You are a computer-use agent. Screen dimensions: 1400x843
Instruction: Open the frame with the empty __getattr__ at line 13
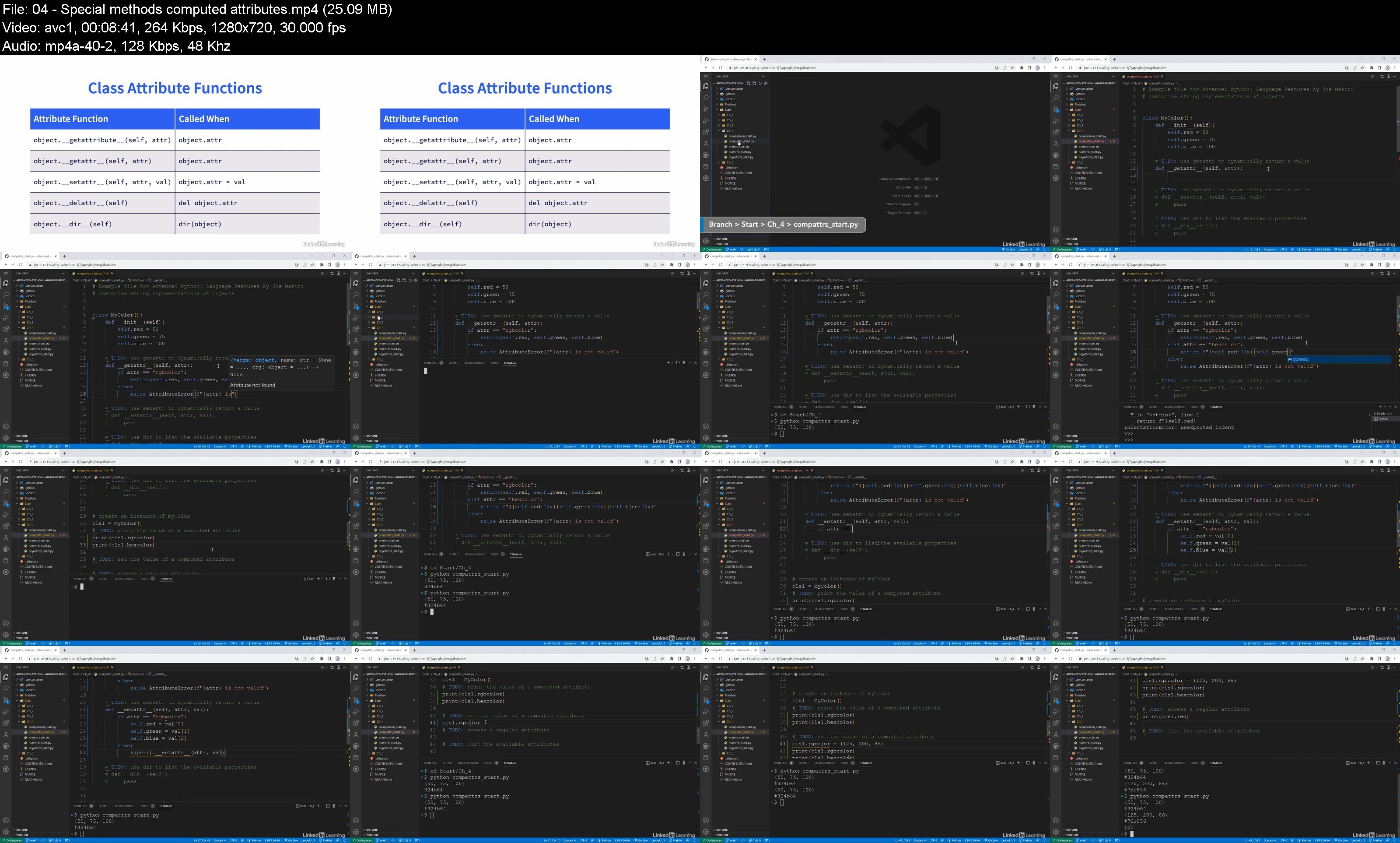click(x=1225, y=153)
